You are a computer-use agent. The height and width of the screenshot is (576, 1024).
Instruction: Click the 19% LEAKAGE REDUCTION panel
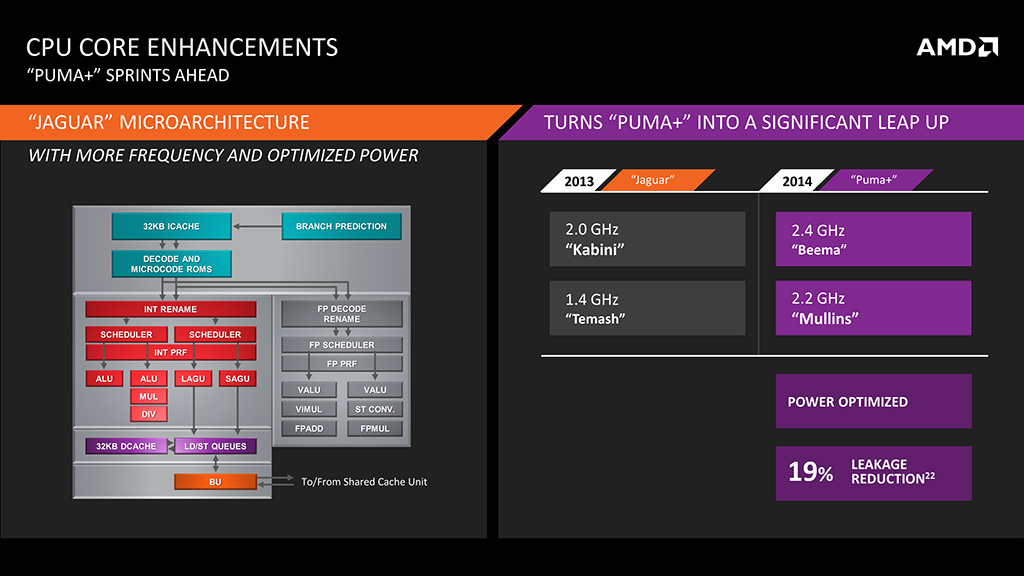point(873,473)
